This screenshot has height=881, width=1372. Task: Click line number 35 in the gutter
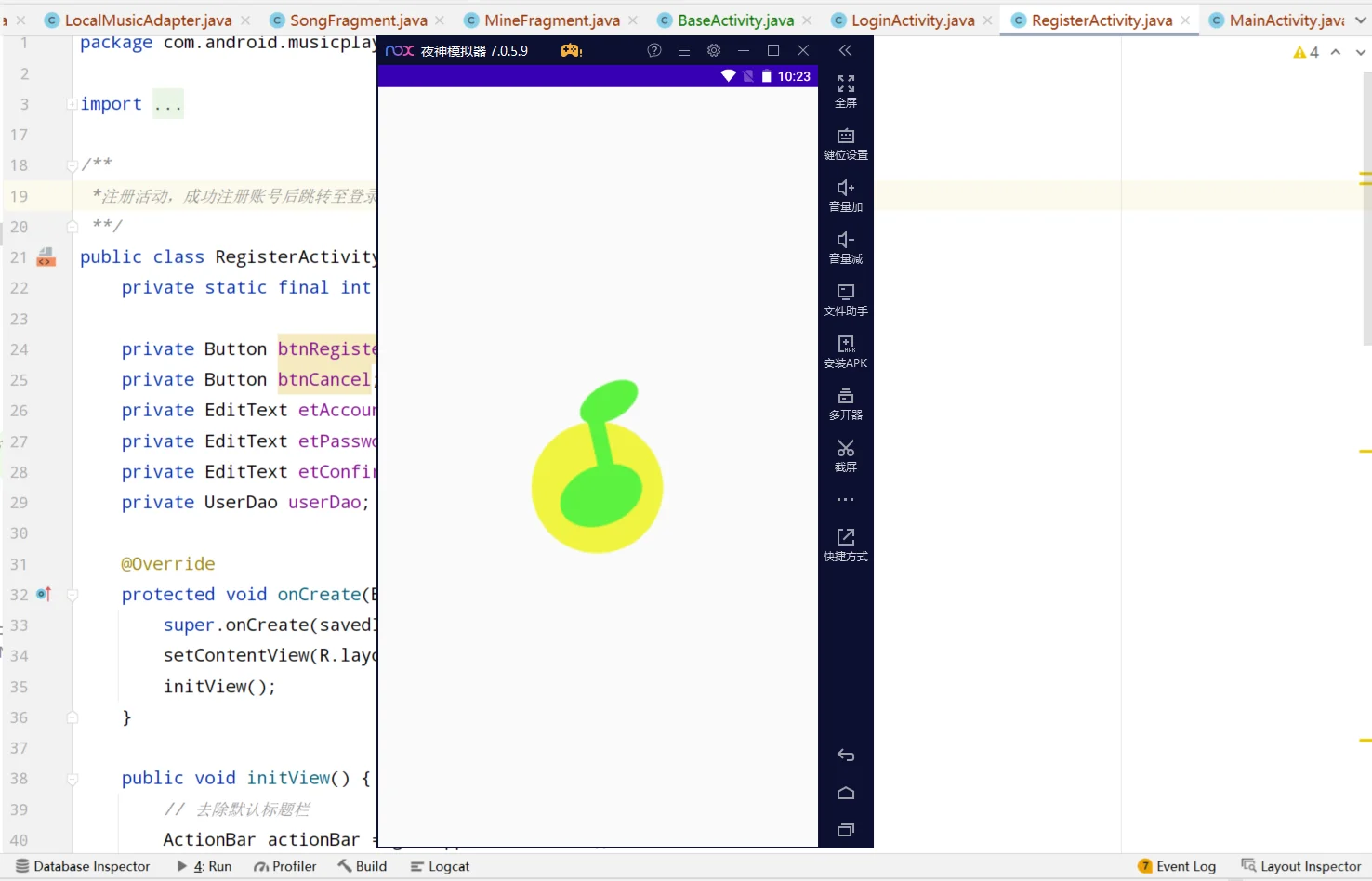click(x=20, y=687)
